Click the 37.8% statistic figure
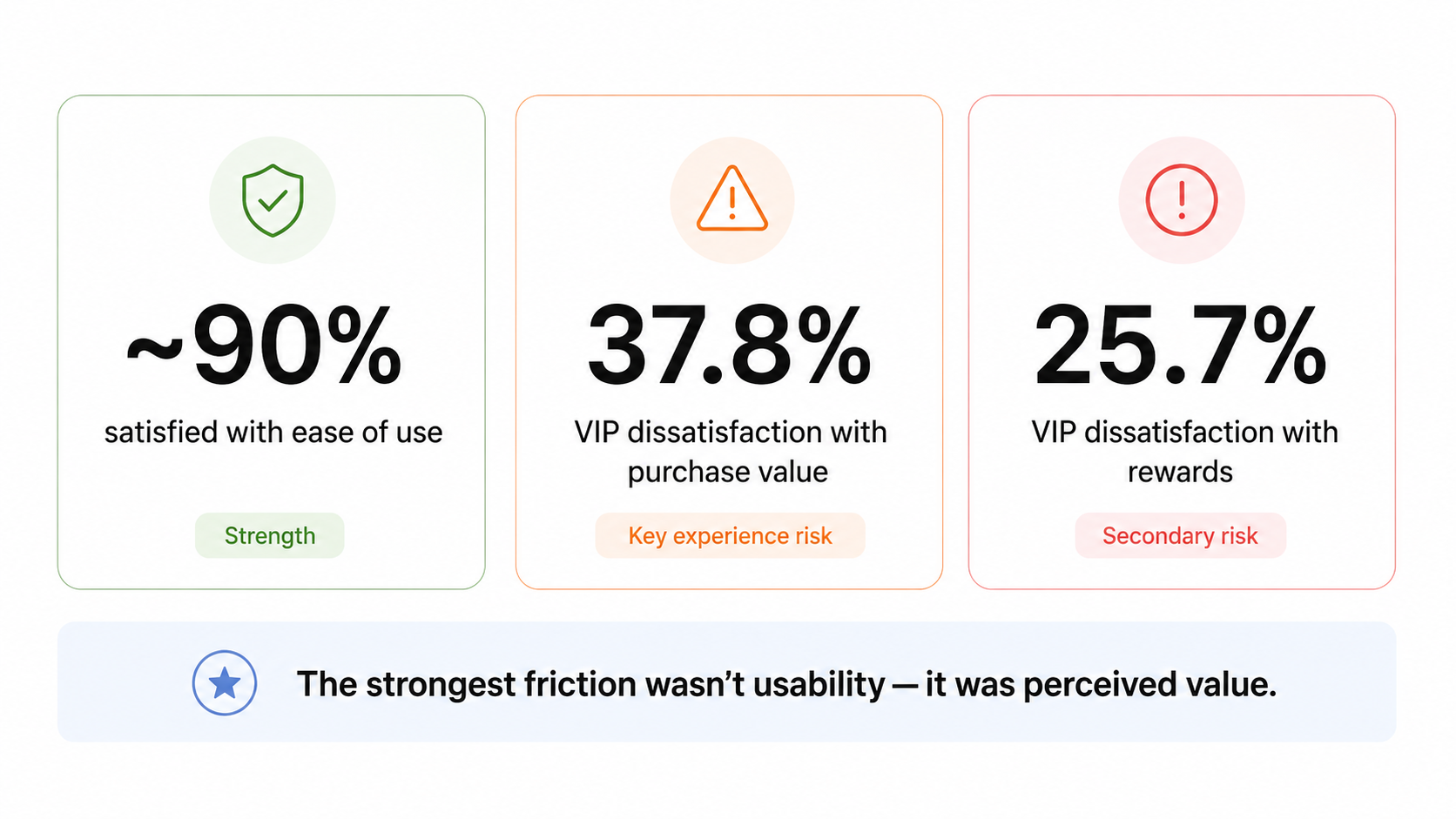 (x=730, y=346)
